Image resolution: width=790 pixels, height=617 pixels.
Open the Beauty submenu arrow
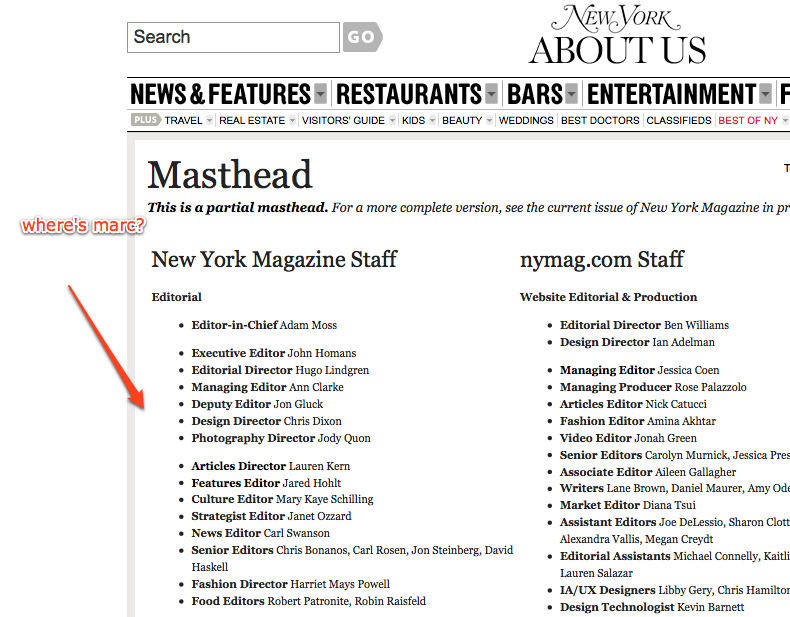point(490,121)
